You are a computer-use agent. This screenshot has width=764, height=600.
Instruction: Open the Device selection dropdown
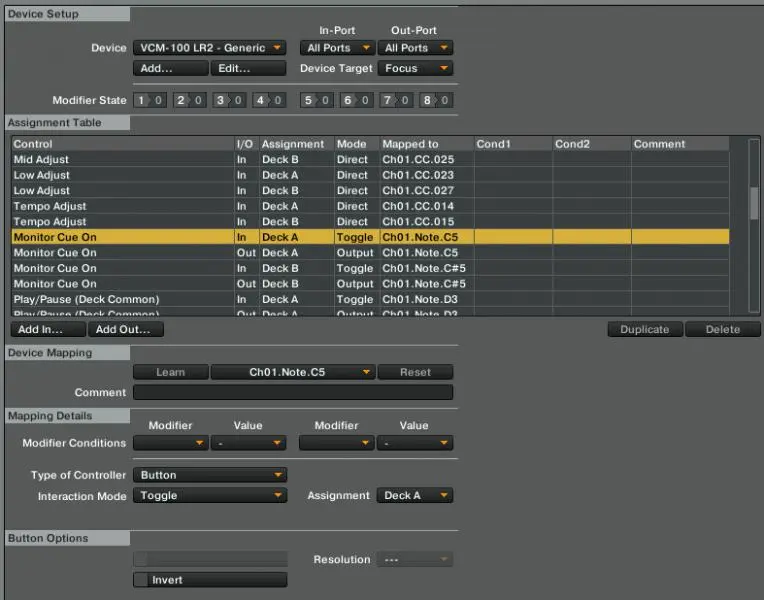coord(209,48)
